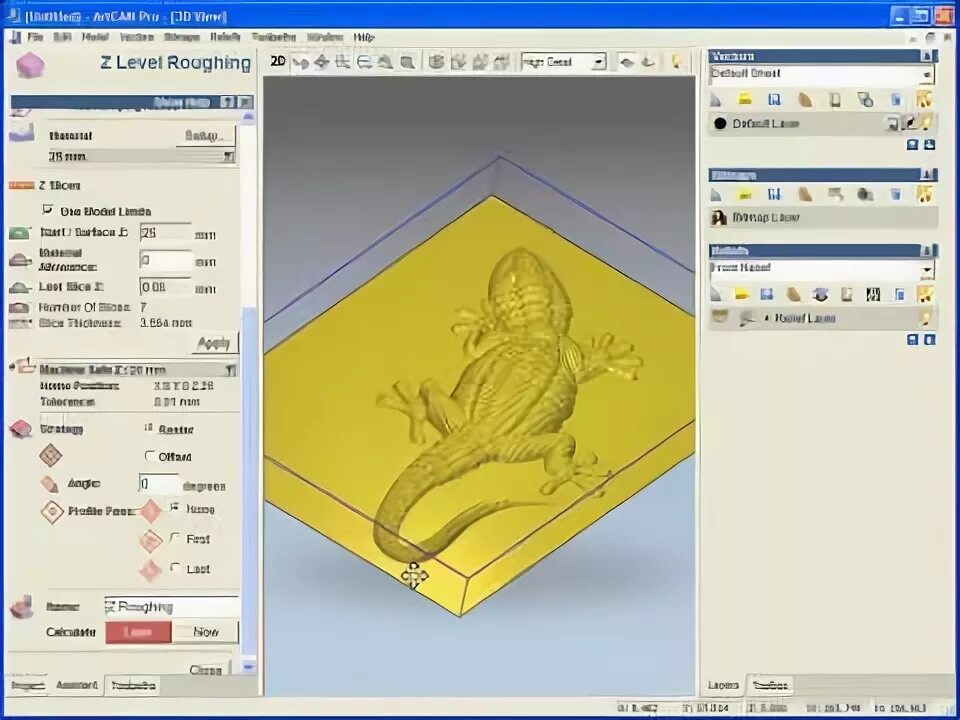The height and width of the screenshot is (720, 960).
Task: Switch to the Toolbox tab at bottom right
Action: pyautogui.click(x=771, y=685)
